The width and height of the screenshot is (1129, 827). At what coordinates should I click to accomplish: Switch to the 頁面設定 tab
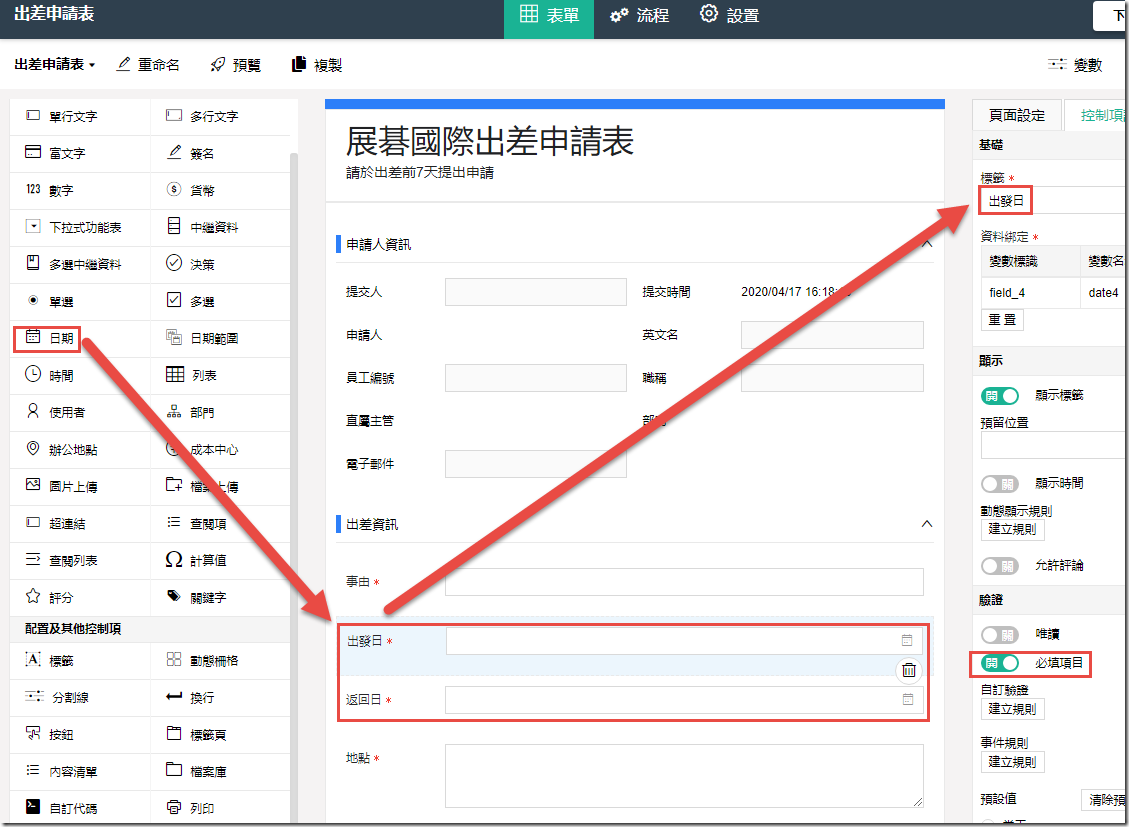[x=1017, y=115]
